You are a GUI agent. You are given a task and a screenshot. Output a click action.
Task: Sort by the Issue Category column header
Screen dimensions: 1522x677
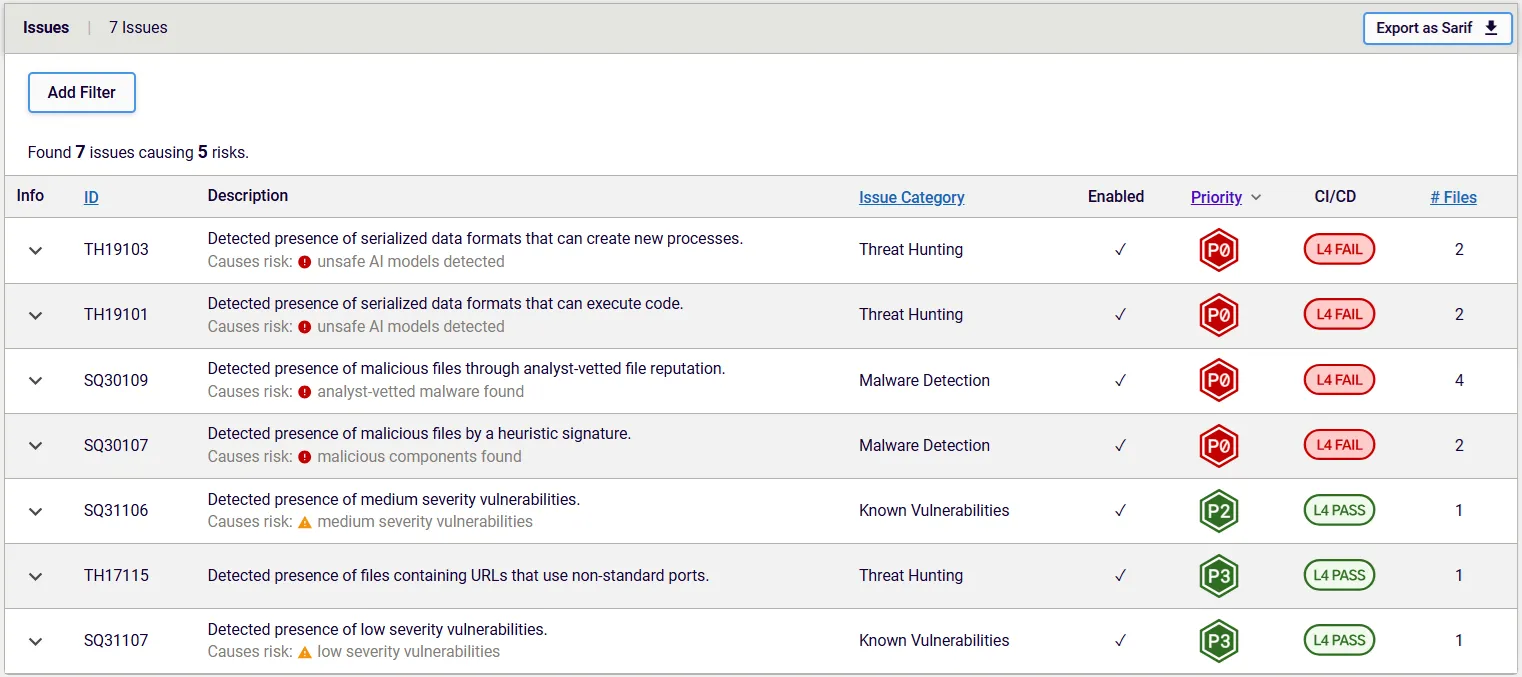[x=911, y=197]
